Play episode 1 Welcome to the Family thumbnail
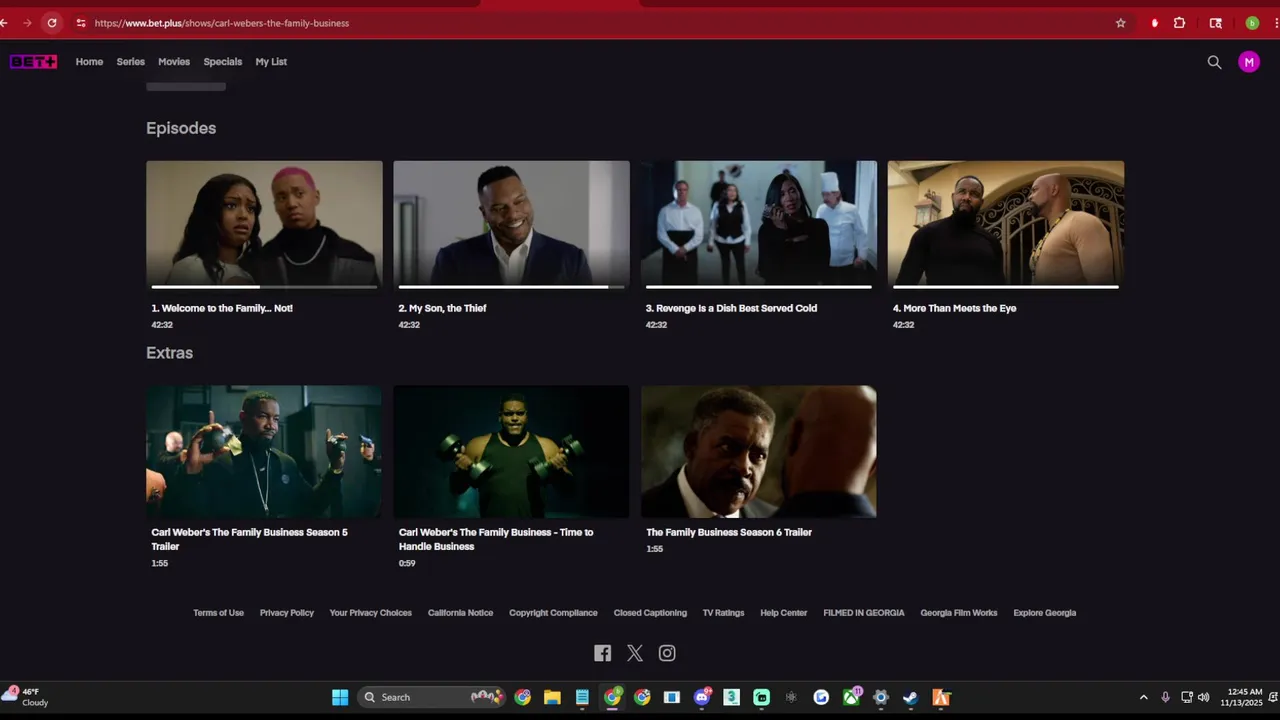Image resolution: width=1280 pixels, height=720 pixels. pyautogui.click(x=264, y=223)
